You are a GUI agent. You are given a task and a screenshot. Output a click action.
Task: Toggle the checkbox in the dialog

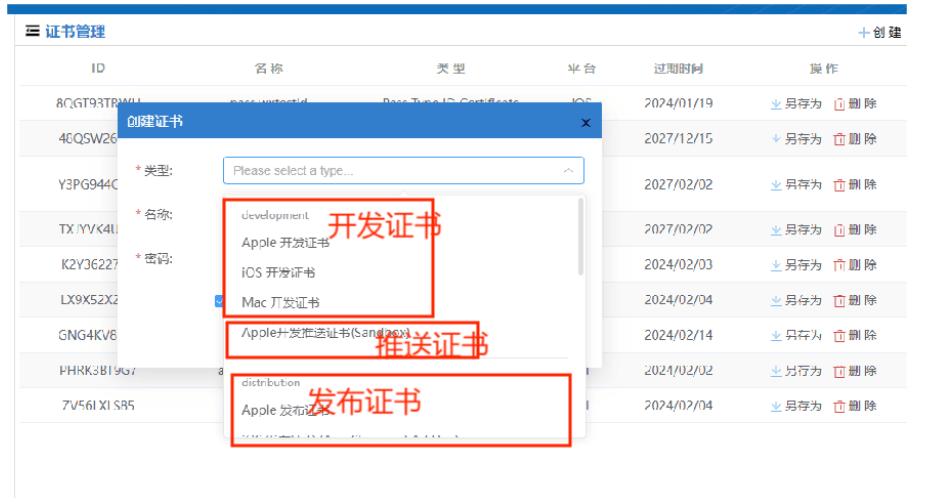pyautogui.click(x=219, y=301)
